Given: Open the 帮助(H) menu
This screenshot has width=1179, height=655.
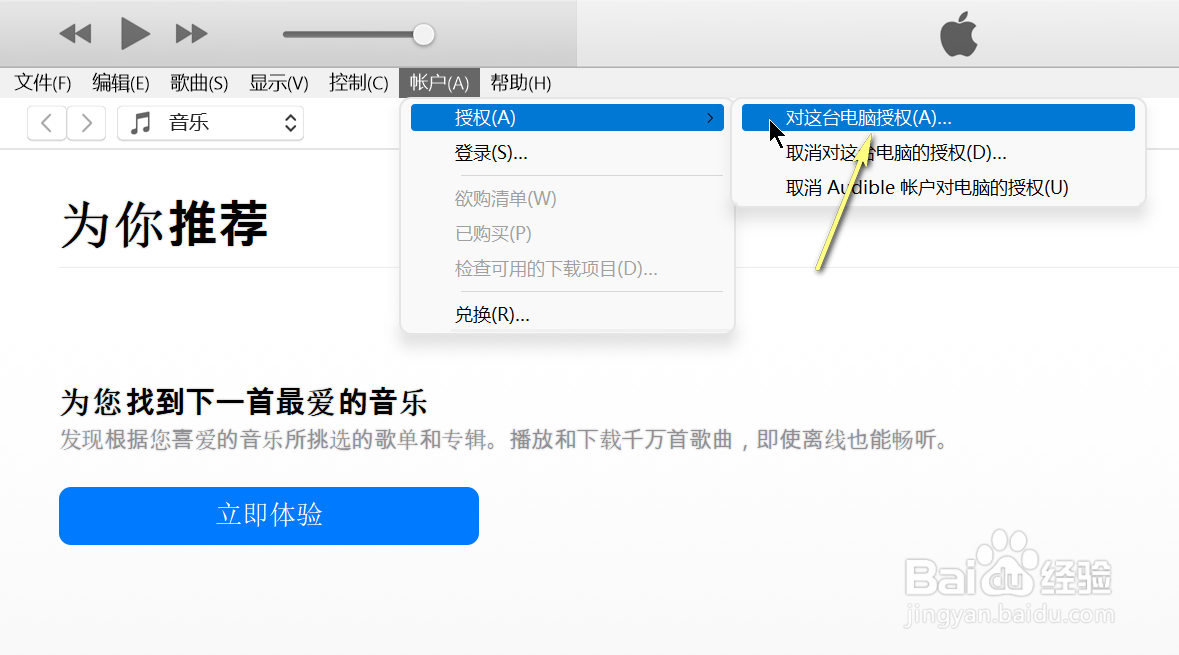Looking at the screenshot, I should pyautogui.click(x=520, y=82).
